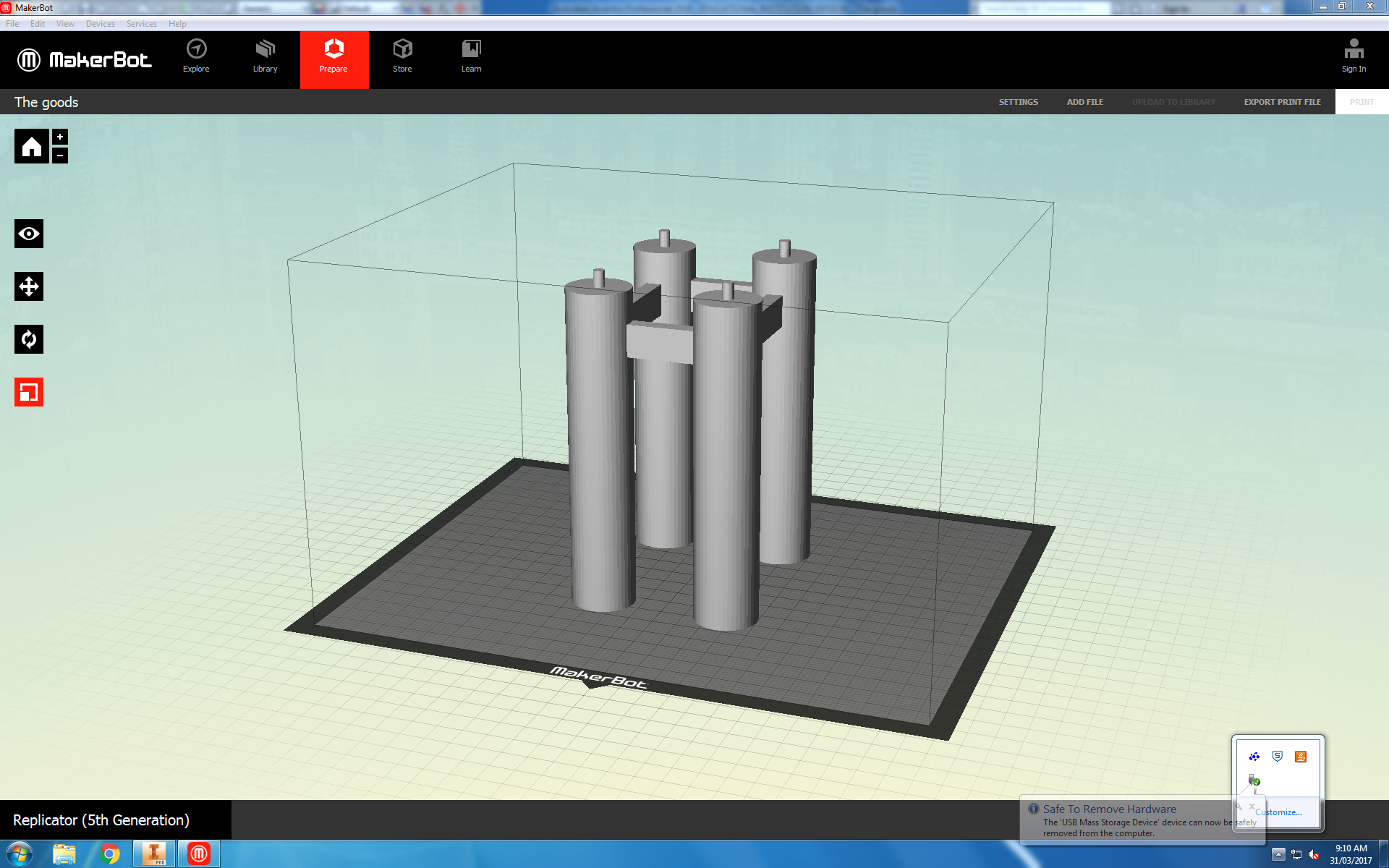The width and height of the screenshot is (1389, 868).
Task: Open File Explorer from taskbar
Action: coord(64,854)
